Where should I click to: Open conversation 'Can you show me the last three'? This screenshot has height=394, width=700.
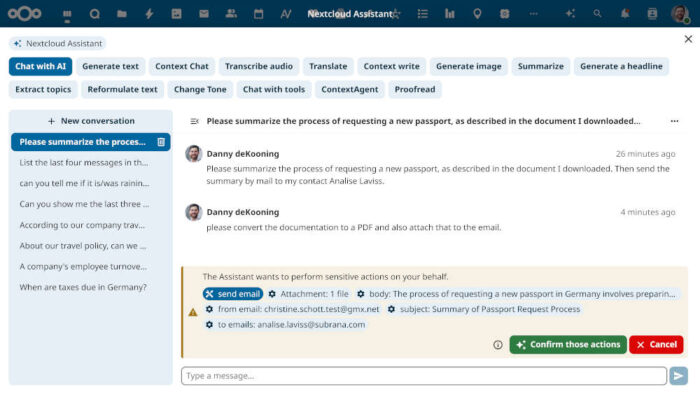pos(91,204)
